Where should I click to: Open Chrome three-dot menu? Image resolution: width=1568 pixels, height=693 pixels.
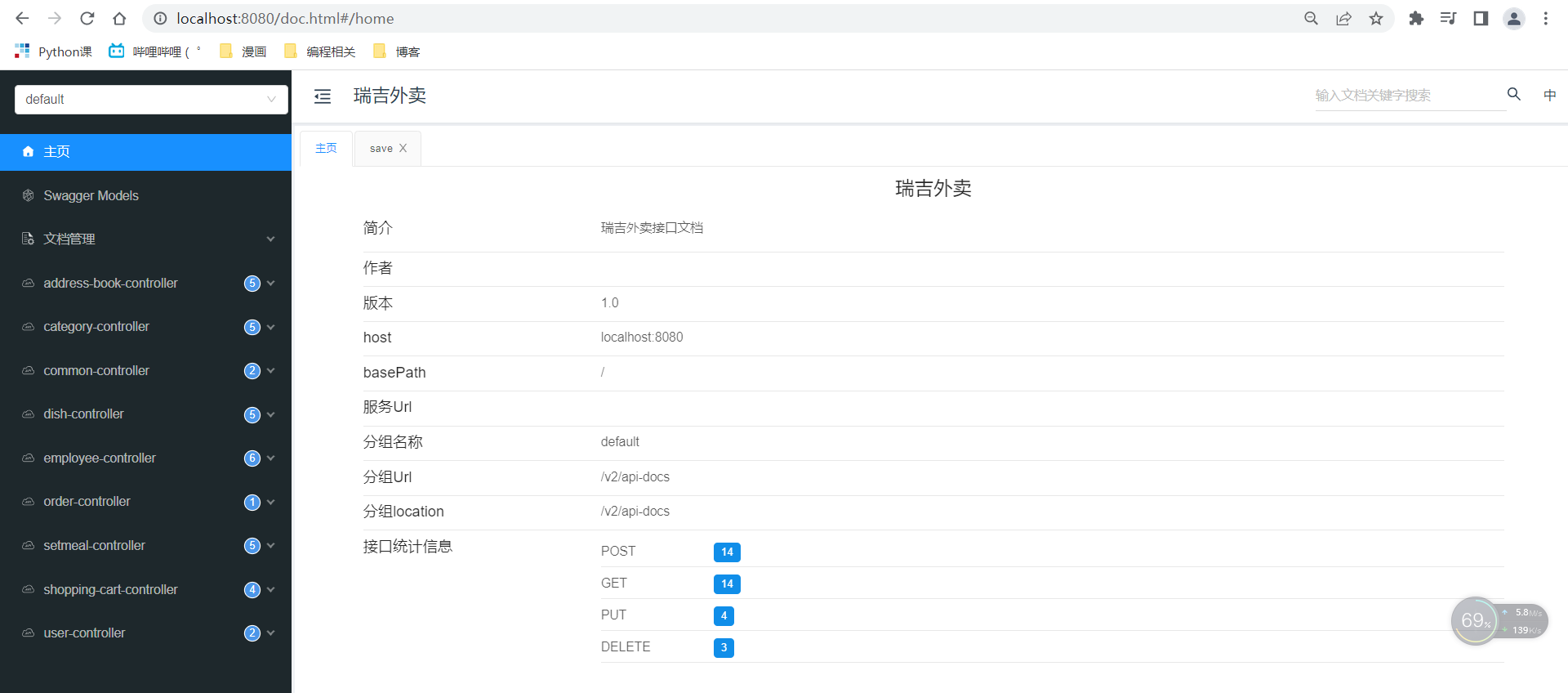click(1546, 18)
